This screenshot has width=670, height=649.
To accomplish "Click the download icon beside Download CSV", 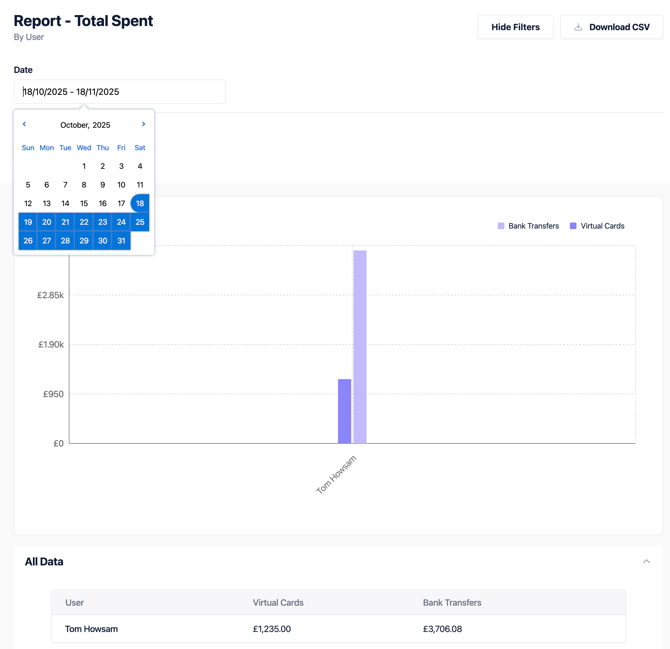I will (578, 27).
